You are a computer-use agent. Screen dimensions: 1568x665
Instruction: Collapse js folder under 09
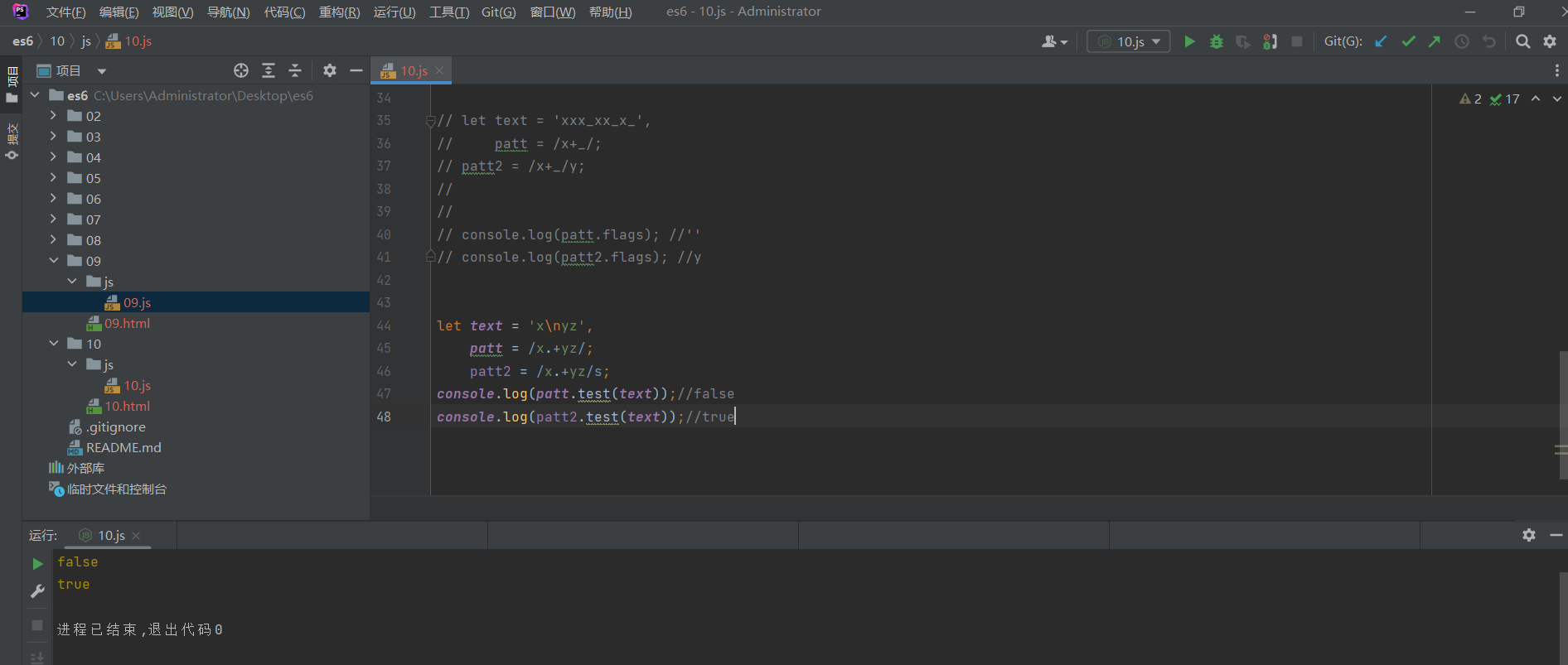tap(72, 281)
